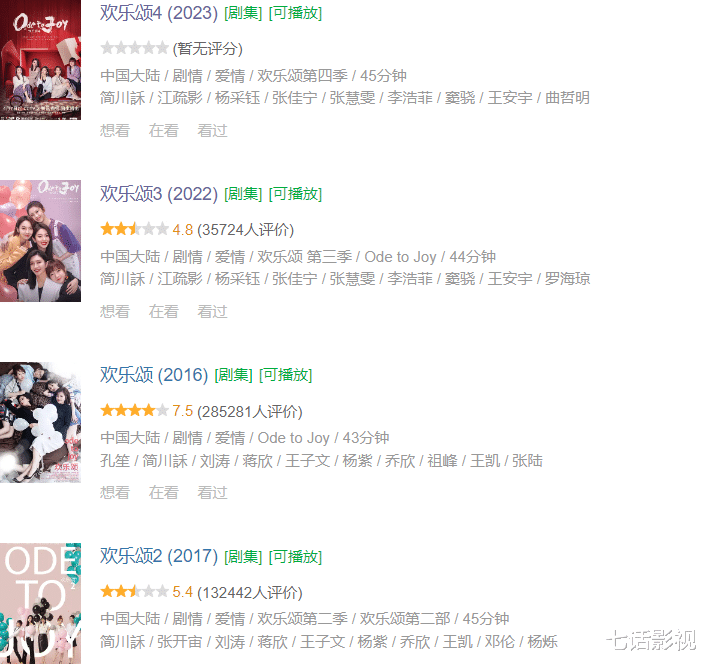Open the 欢乐颂 (2016) title link
The height and width of the screenshot is (666, 708).
(154, 375)
